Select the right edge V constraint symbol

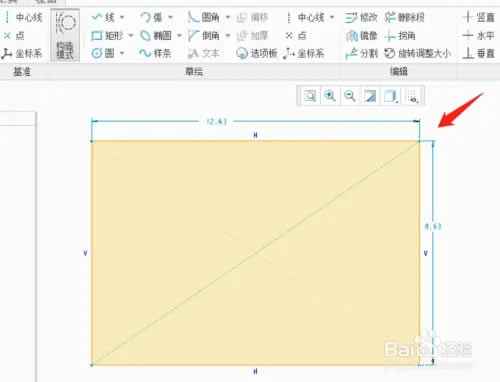click(426, 253)
